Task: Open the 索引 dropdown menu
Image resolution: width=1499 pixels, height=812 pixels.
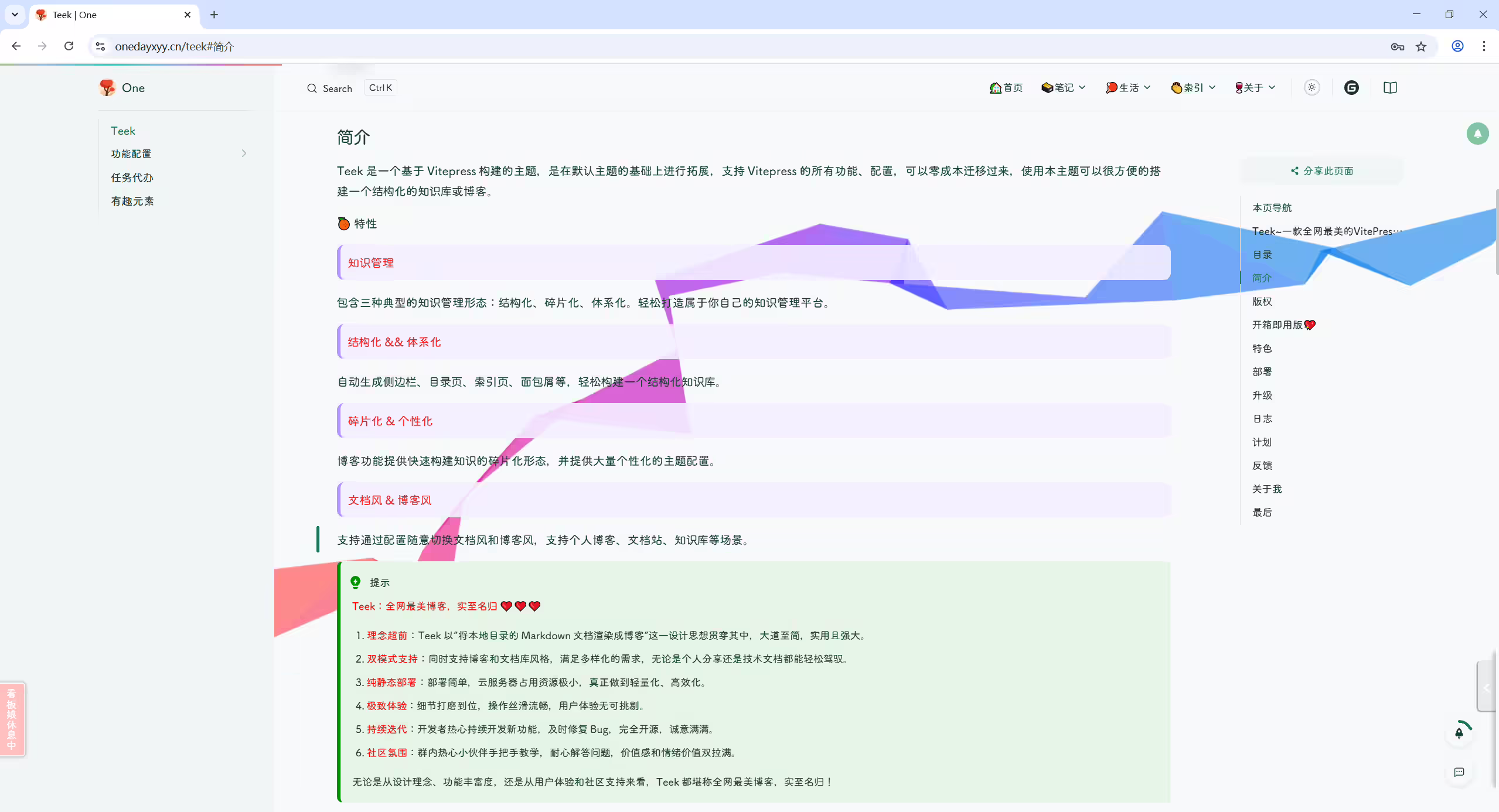Action: (1193, 87)
